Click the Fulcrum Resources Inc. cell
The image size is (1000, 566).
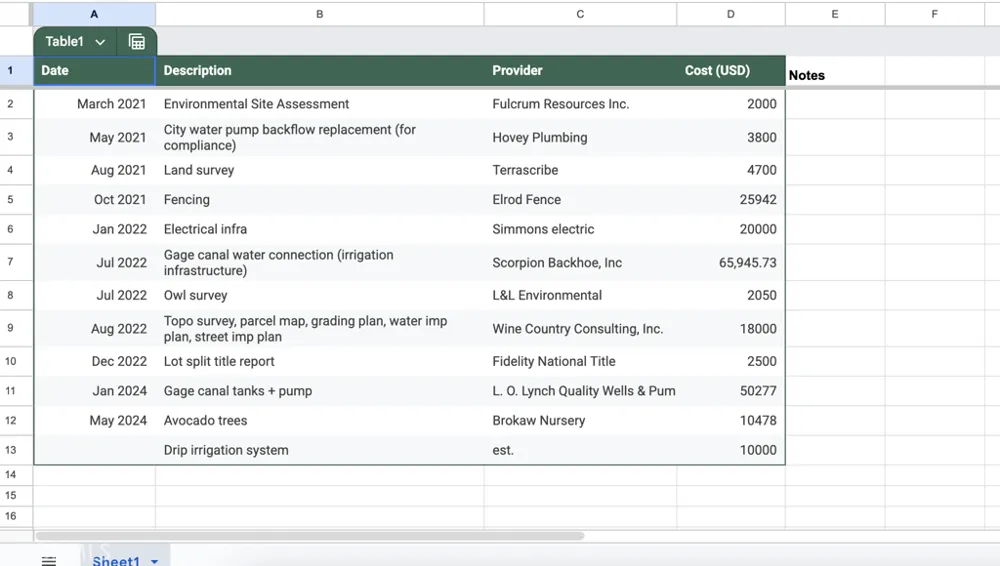(x=580, y=104)
